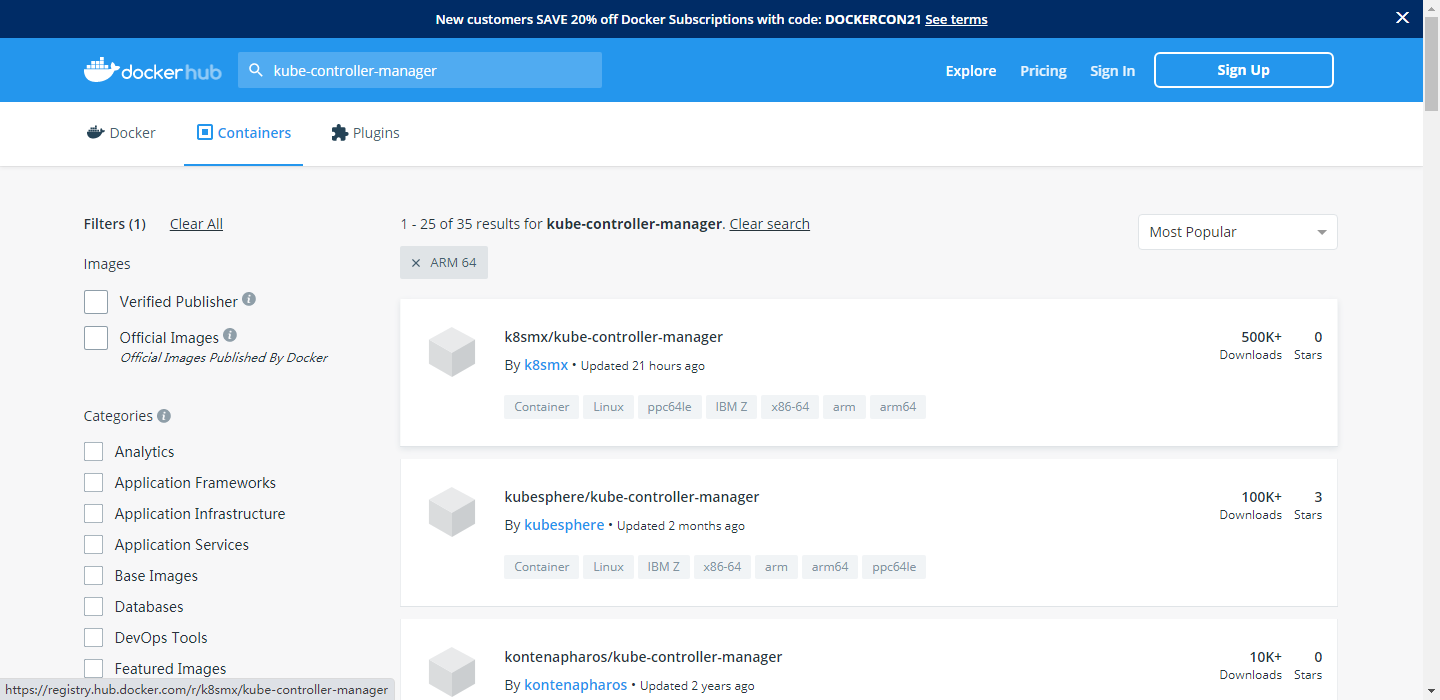The height and width of the screenshot is (700, 1440).
Task: Remove the ARM 64 filter chip
Action: point(417,262)
